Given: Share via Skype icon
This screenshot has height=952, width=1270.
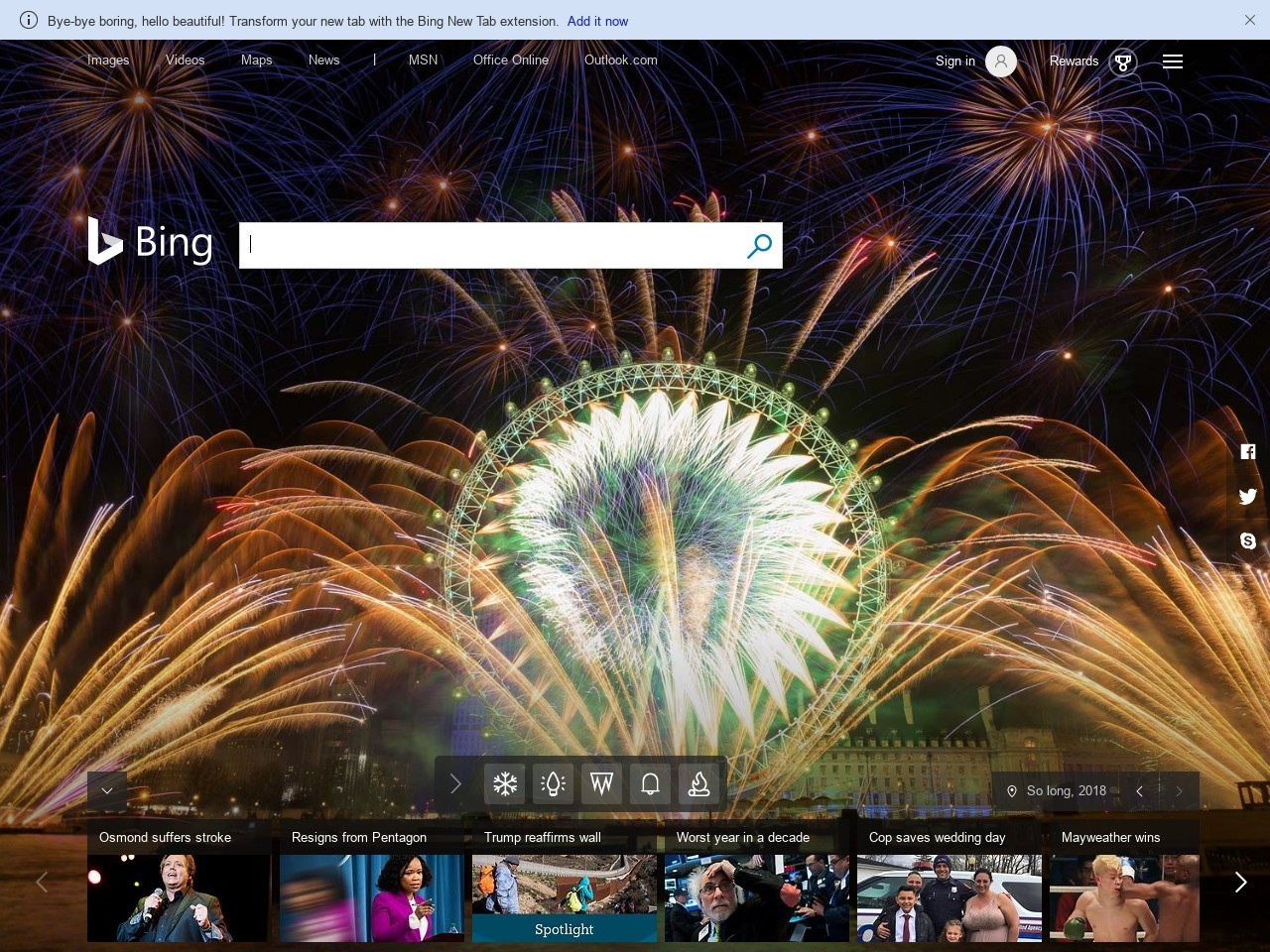Looking at the screenshot, I should (1248, 540).
